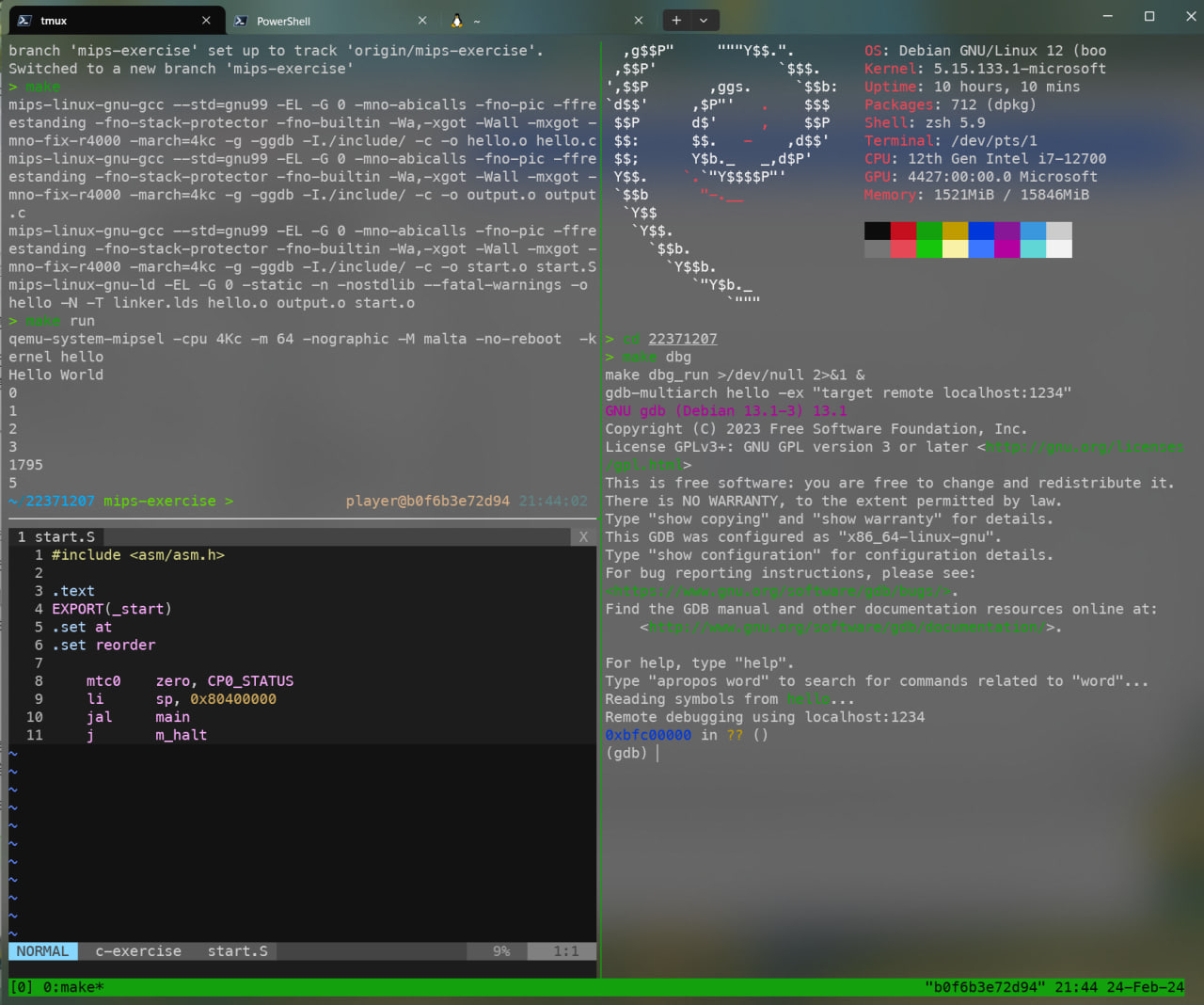
Task: Click the Memory usage line
Action: (977, 195)
